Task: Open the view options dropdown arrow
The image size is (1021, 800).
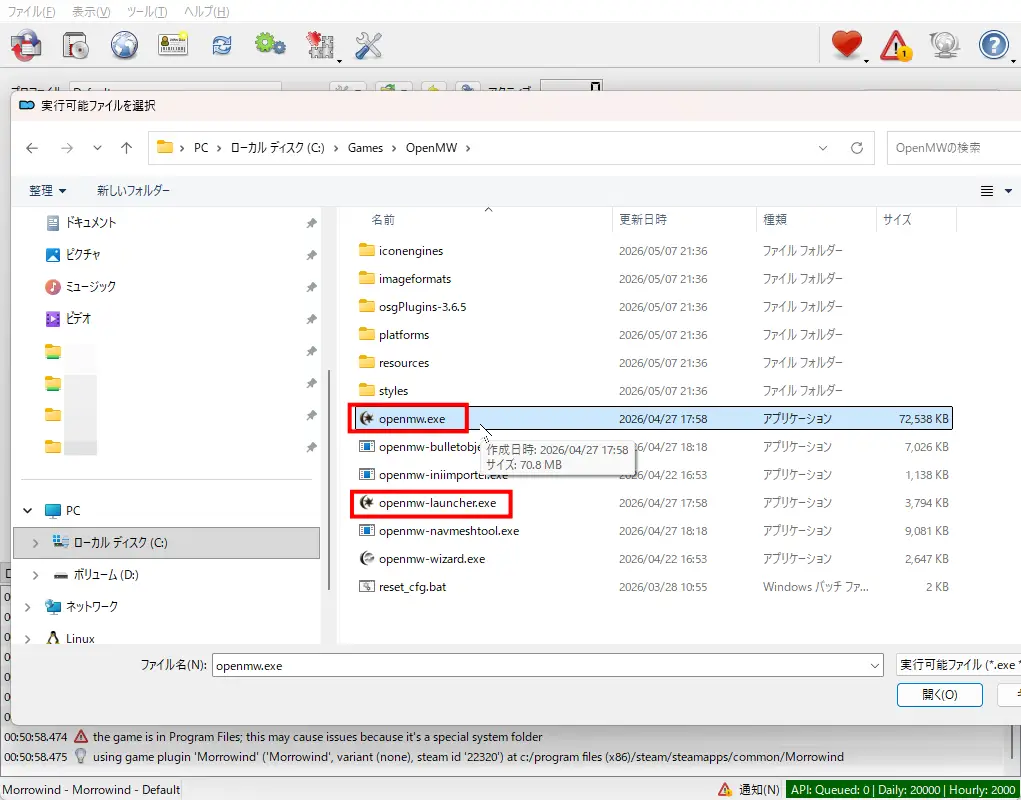Action: click(1009, 191)
